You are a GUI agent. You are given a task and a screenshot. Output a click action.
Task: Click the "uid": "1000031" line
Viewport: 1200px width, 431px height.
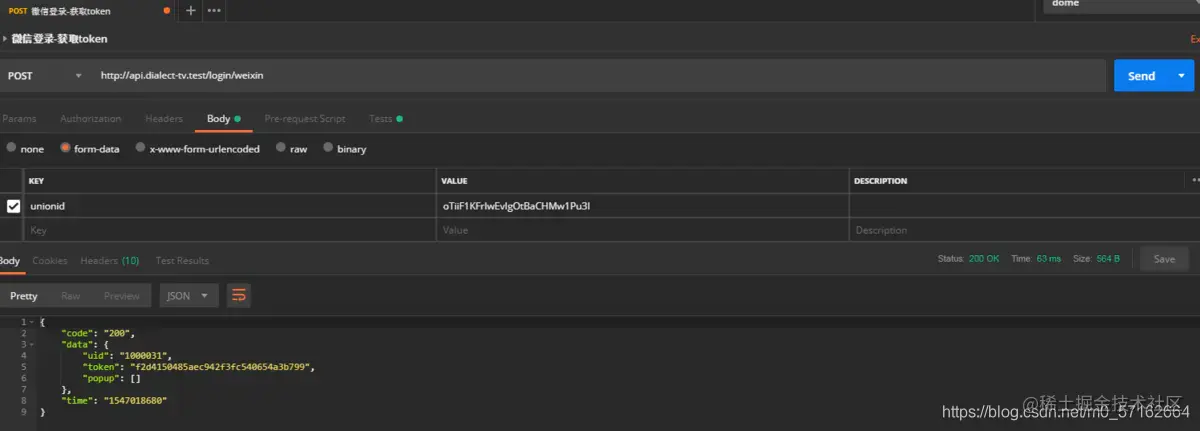click(x=127, y=356)
